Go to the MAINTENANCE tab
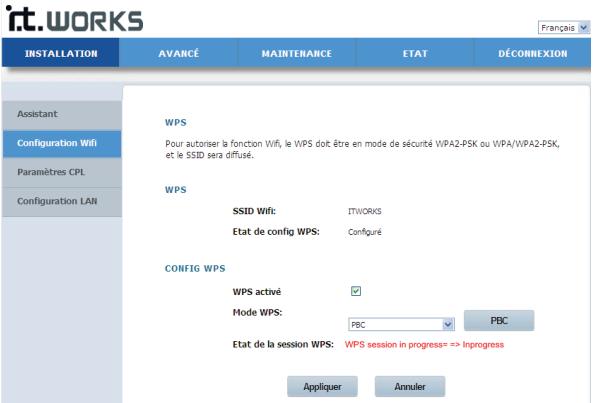593x403 pixels. 296,53
